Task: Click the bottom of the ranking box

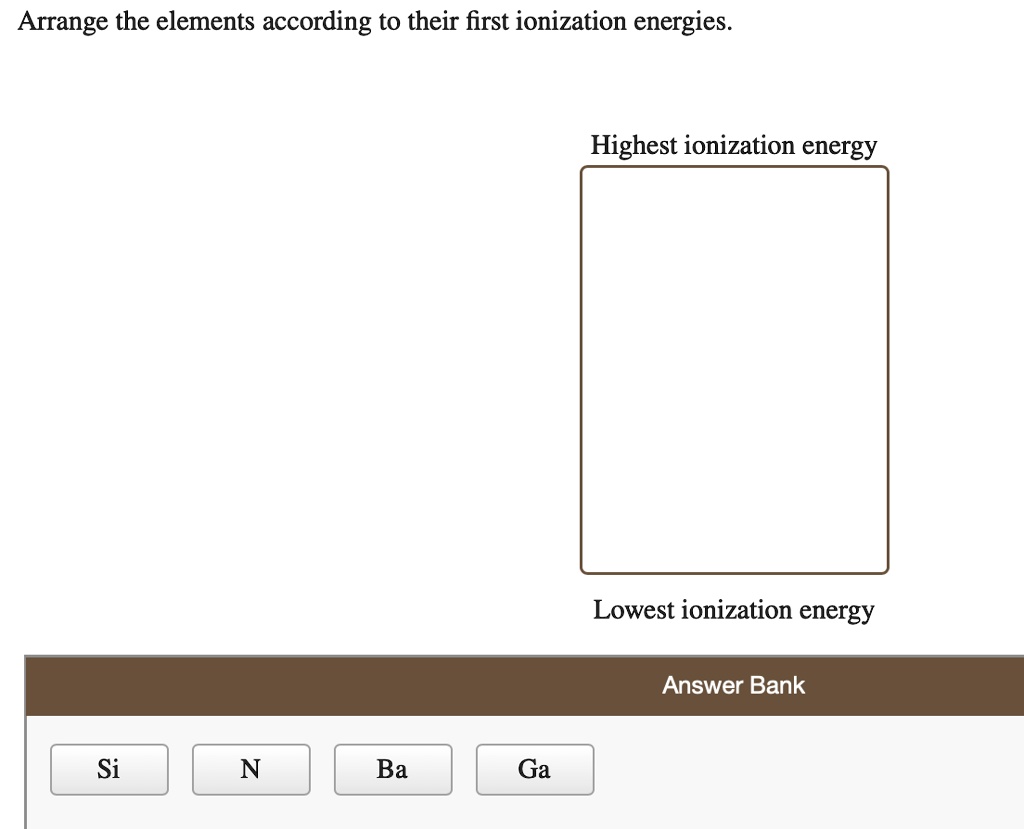Action: 734,555
